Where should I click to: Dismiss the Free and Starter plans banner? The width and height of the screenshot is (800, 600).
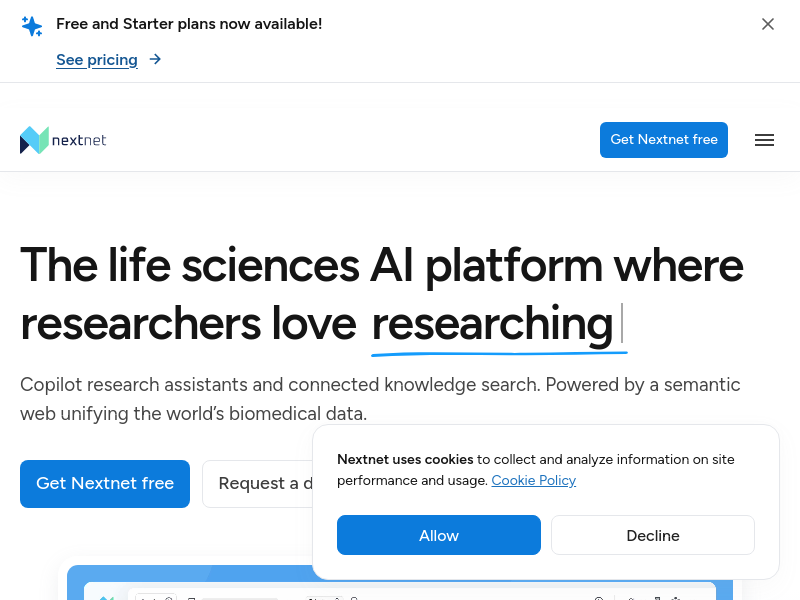[768, 24]
